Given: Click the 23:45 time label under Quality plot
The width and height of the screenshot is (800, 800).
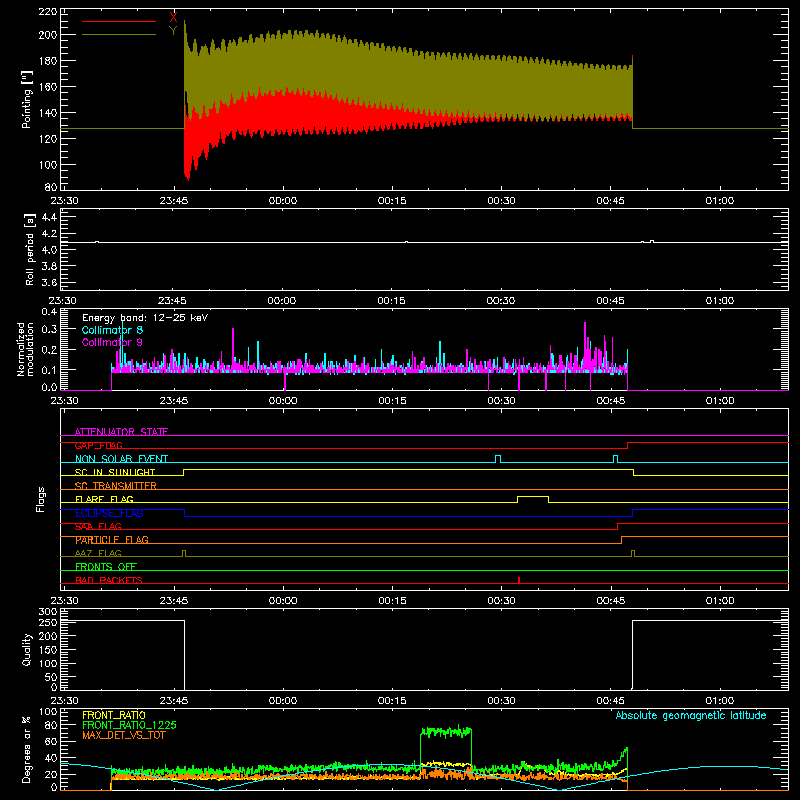Looking at the screenshot, I should [173, 701].
